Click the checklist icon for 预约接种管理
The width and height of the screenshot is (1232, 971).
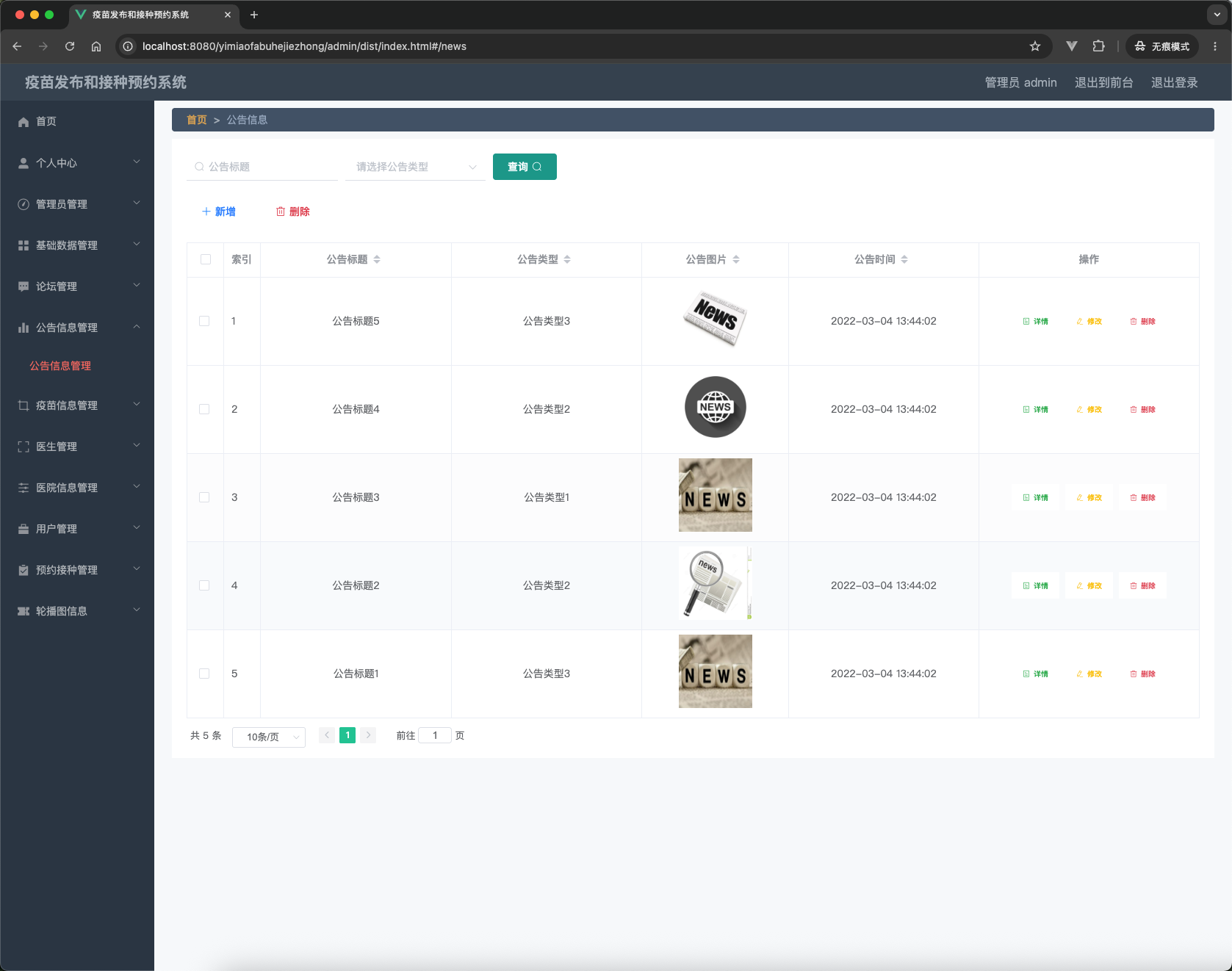pyautogui.click(x=24, y=570)
